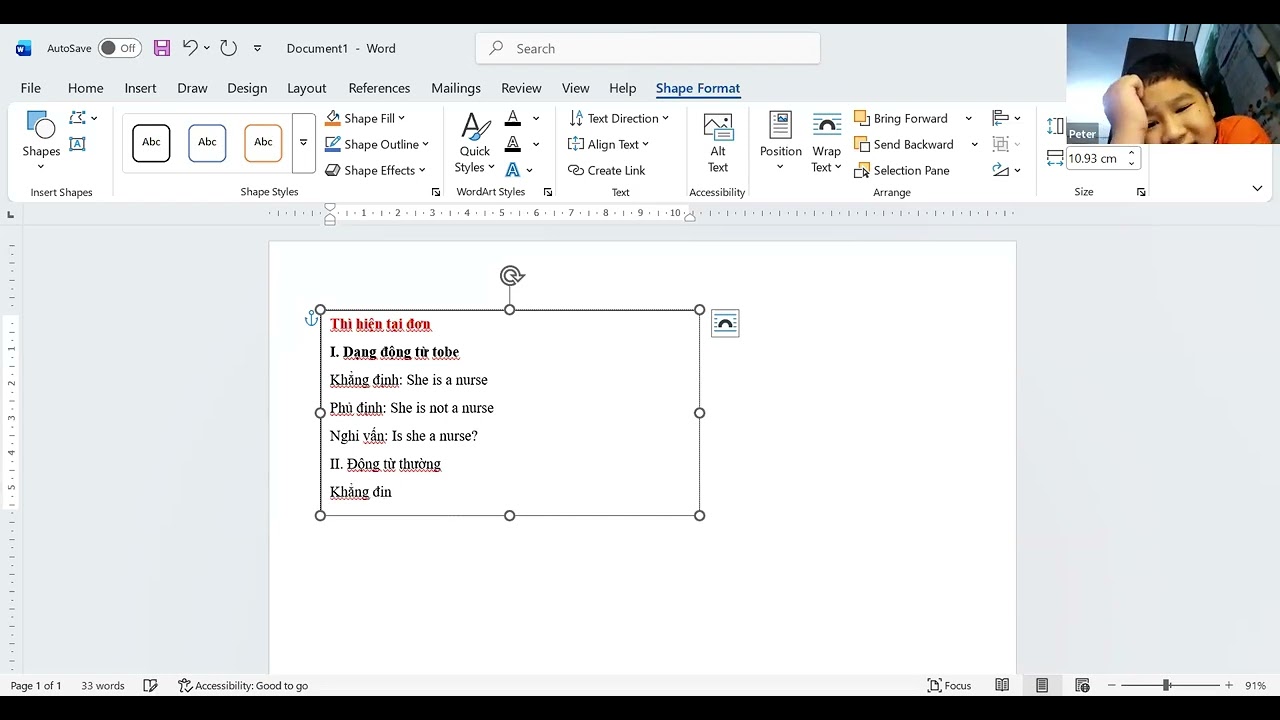
Task: Open the Shape Effects dropdown
Action: 375,170
